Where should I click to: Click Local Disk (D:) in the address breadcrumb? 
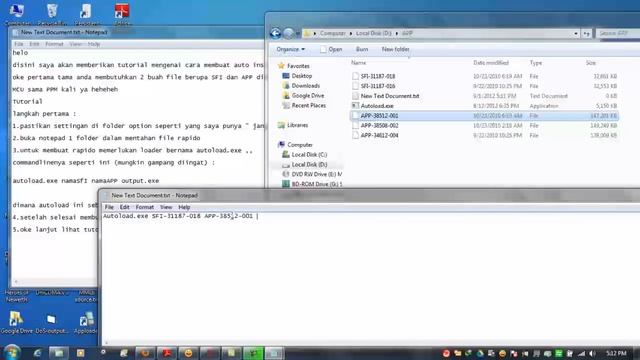coord(373,33)
